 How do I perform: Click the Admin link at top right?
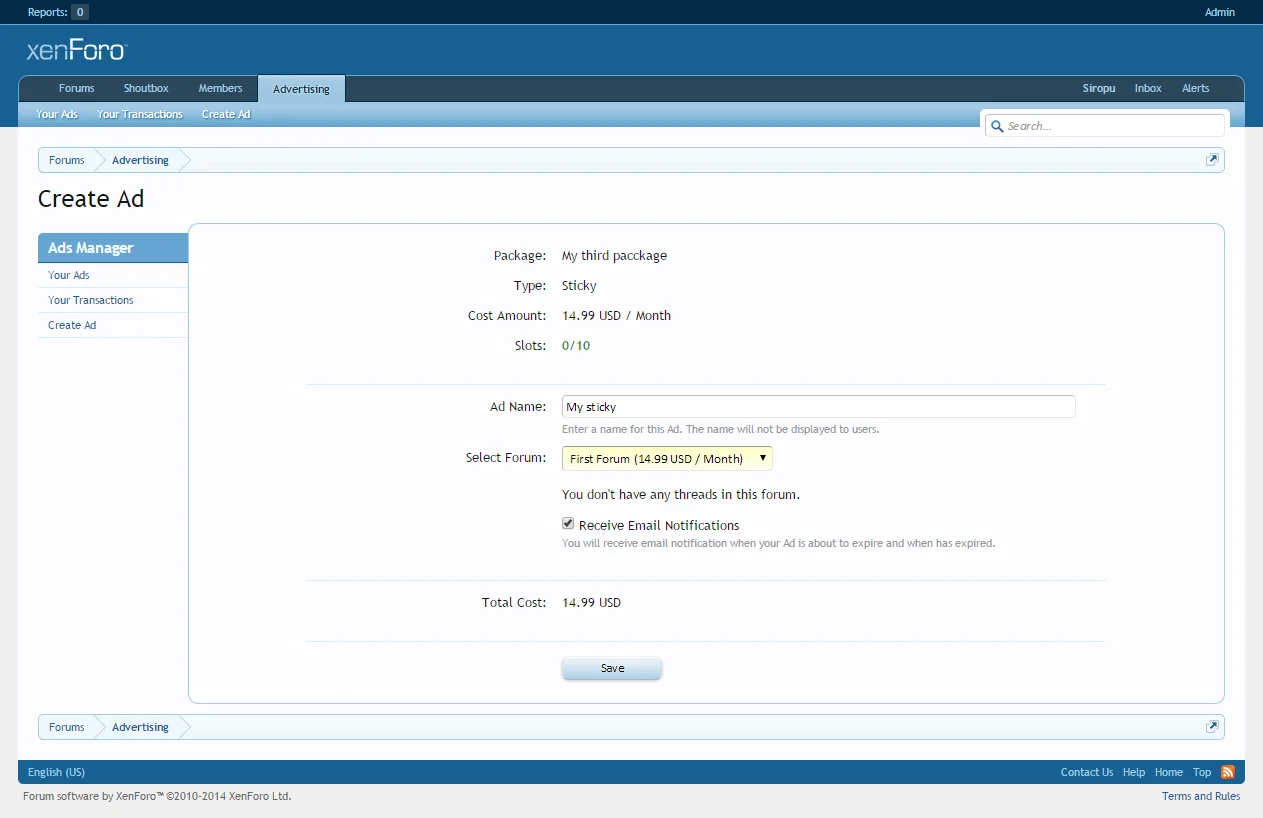pos(1219,12)
